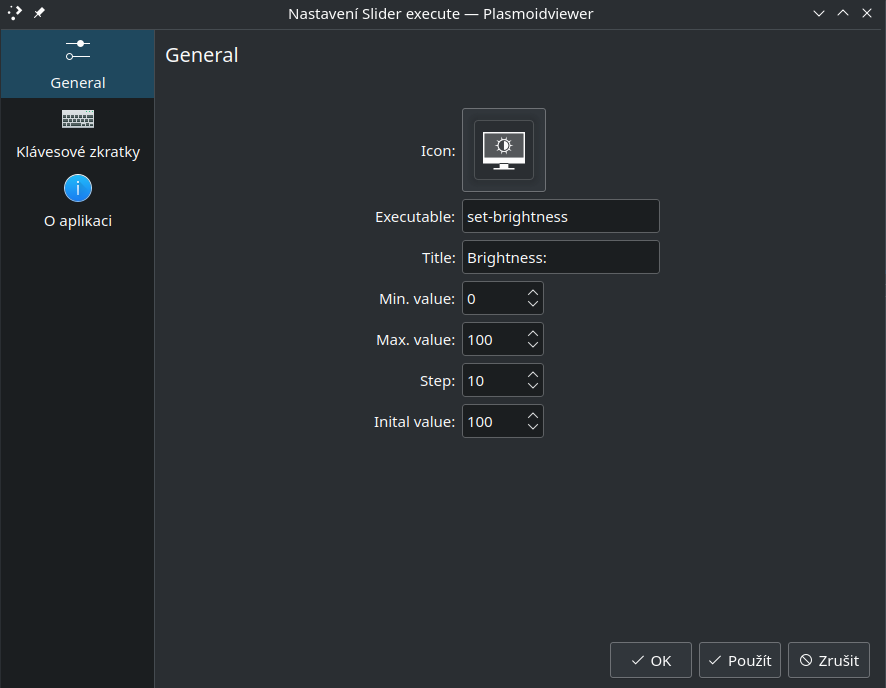Decrease the Inital value spinner

point(532,427)
